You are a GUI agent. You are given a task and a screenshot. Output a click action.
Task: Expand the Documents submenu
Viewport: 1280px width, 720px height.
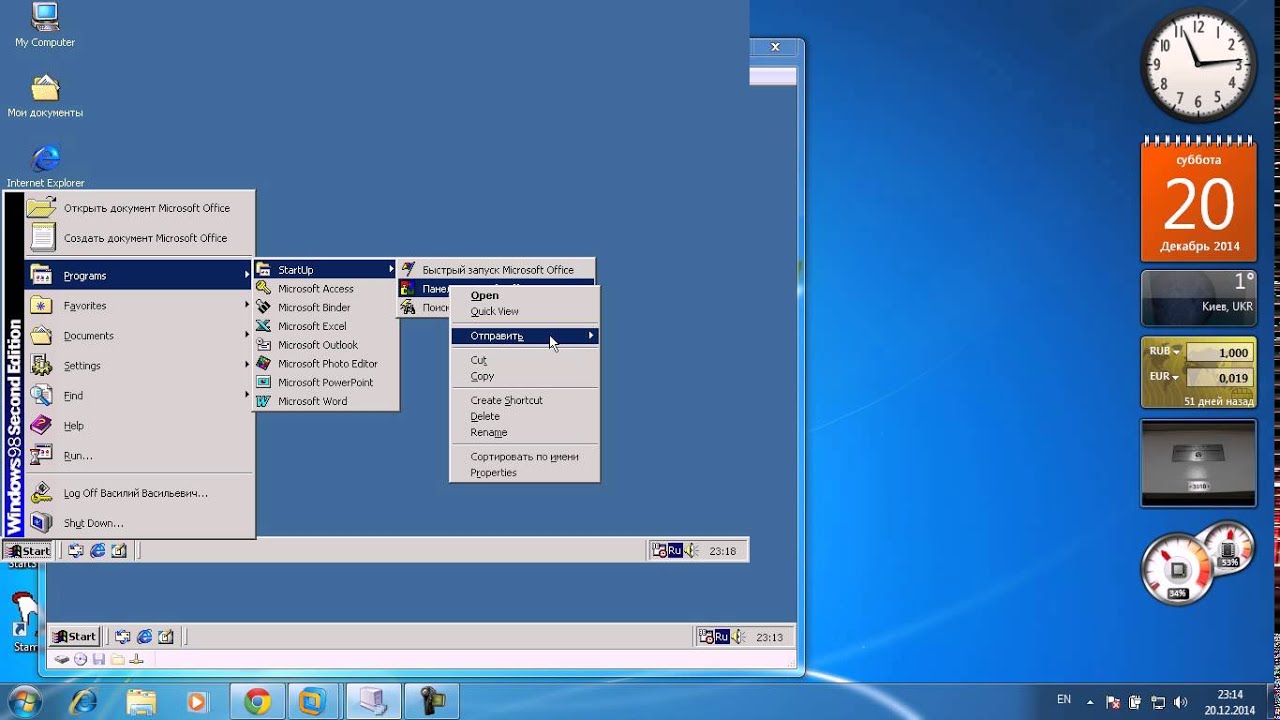point(139,336)
